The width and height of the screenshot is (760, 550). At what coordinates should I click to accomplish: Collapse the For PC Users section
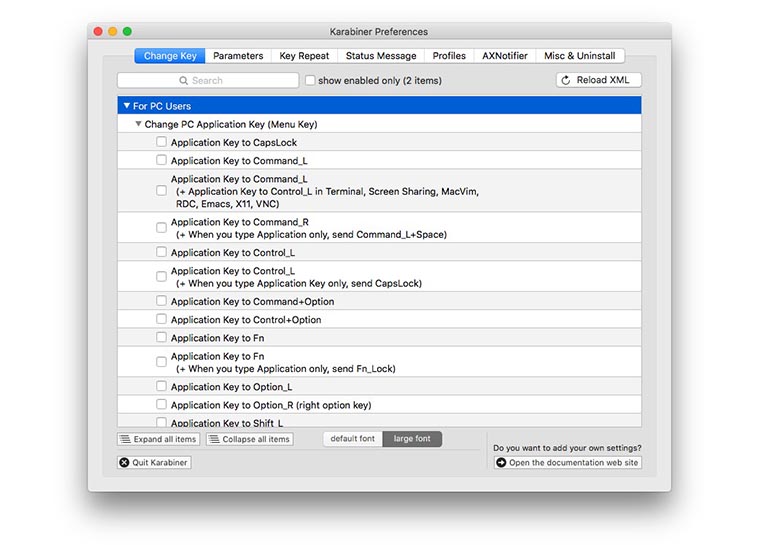point(127,106)
